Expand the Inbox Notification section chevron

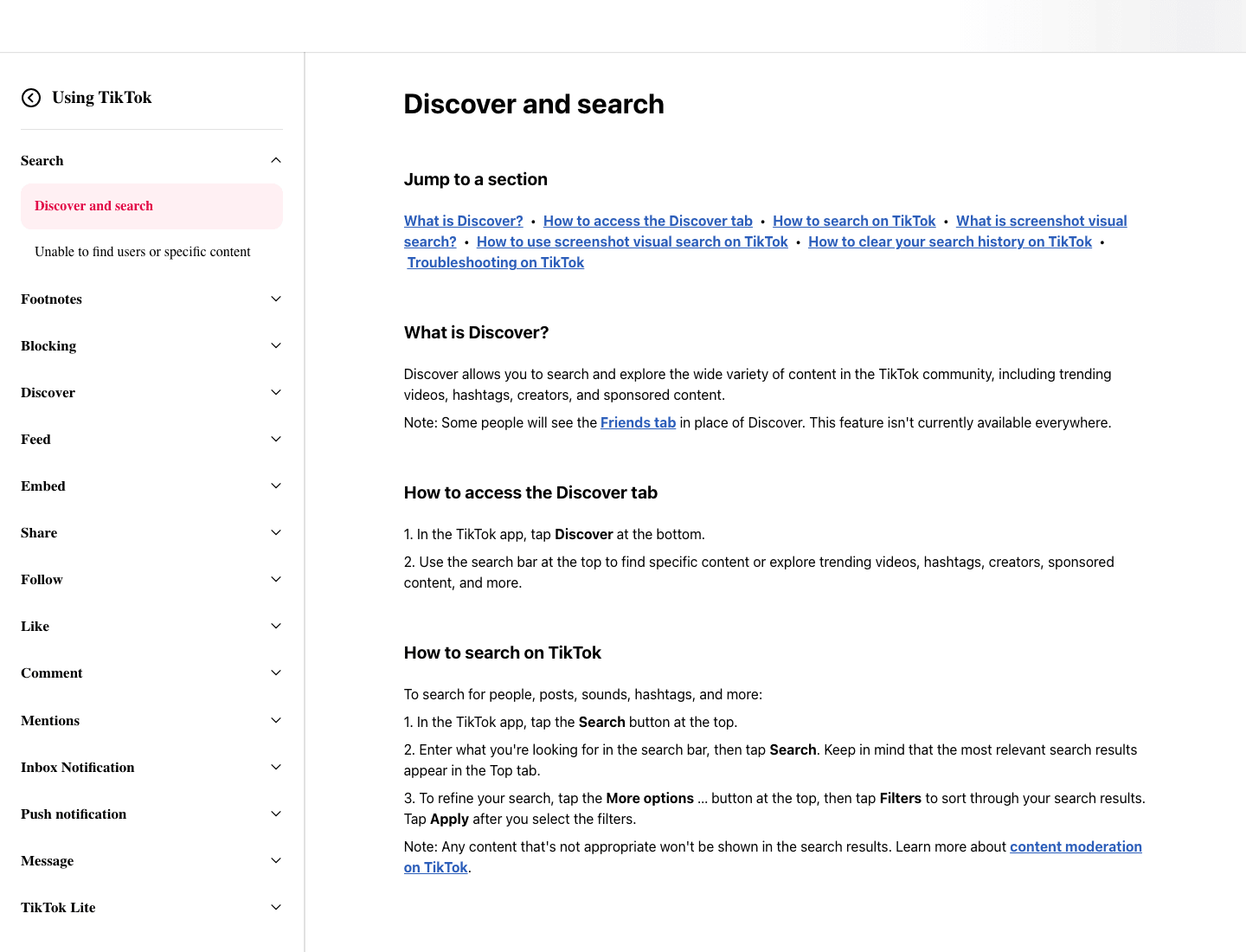[276, 767]
